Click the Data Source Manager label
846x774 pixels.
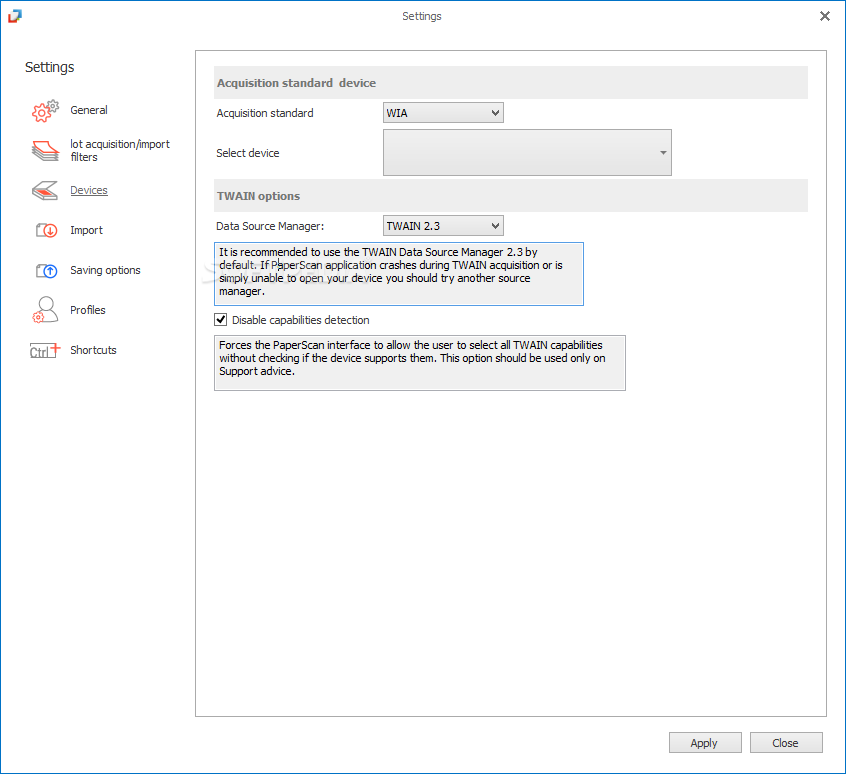coord(270,226)
